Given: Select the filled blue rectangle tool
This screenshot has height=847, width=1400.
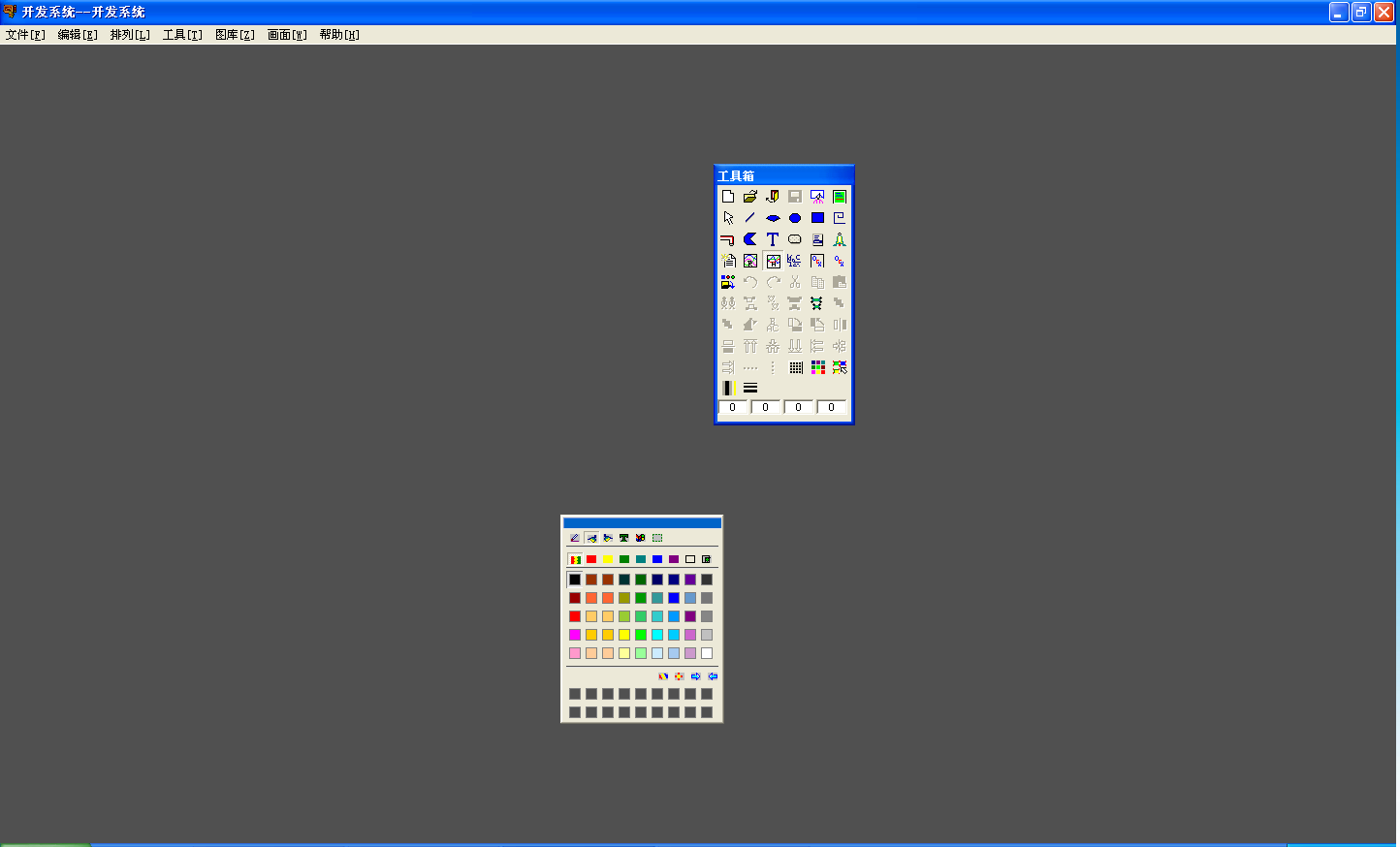Looking at the screenshot, I should pos(817,218).
